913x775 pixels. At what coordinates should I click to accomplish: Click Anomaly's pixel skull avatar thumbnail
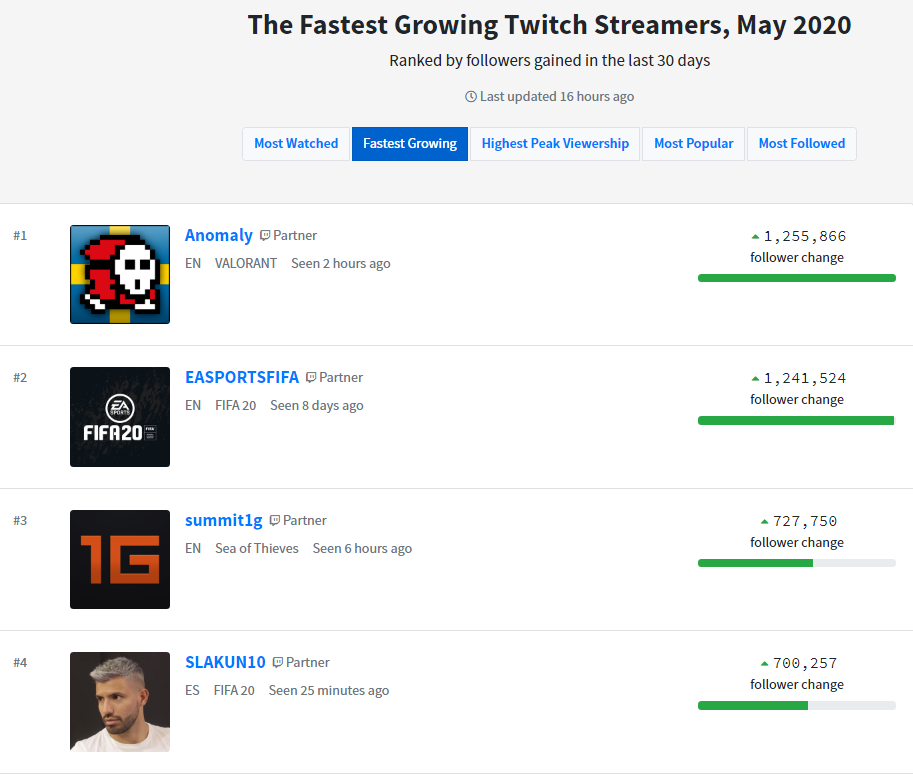120,274
